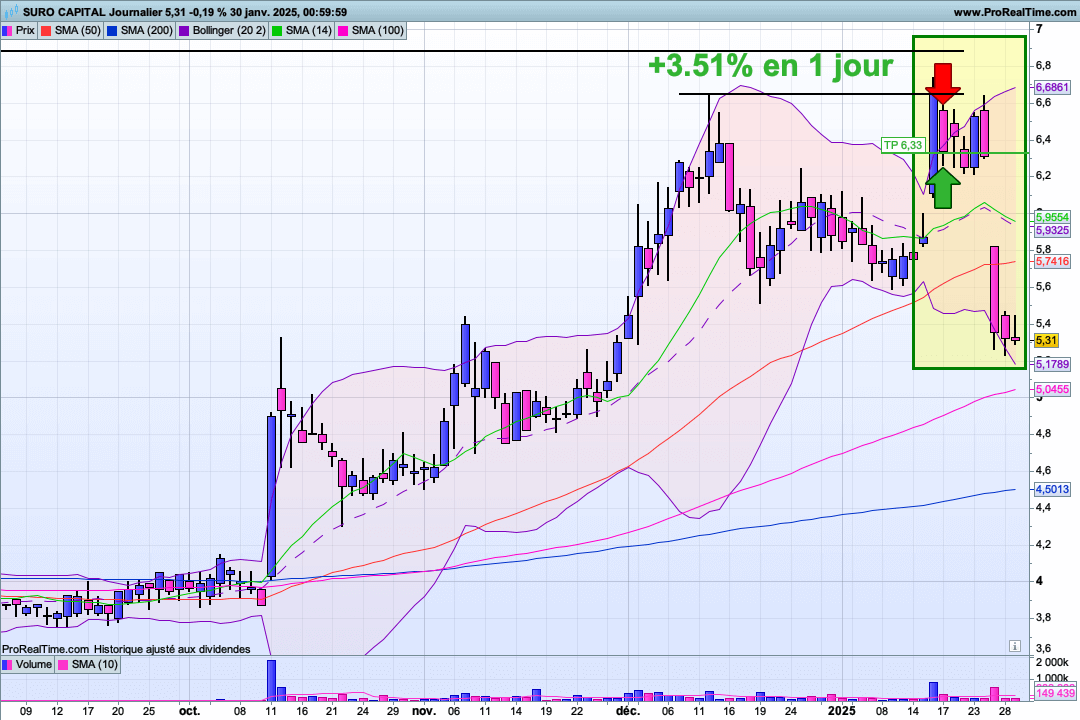
Task: Select the Prix legend button
Action: tap(19, 30)
